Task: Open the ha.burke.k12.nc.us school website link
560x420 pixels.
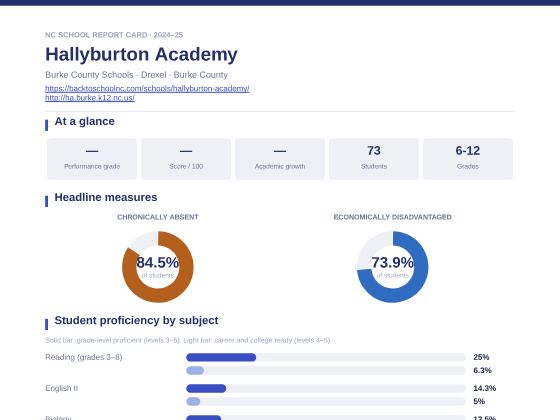Action: coord(90,98)
